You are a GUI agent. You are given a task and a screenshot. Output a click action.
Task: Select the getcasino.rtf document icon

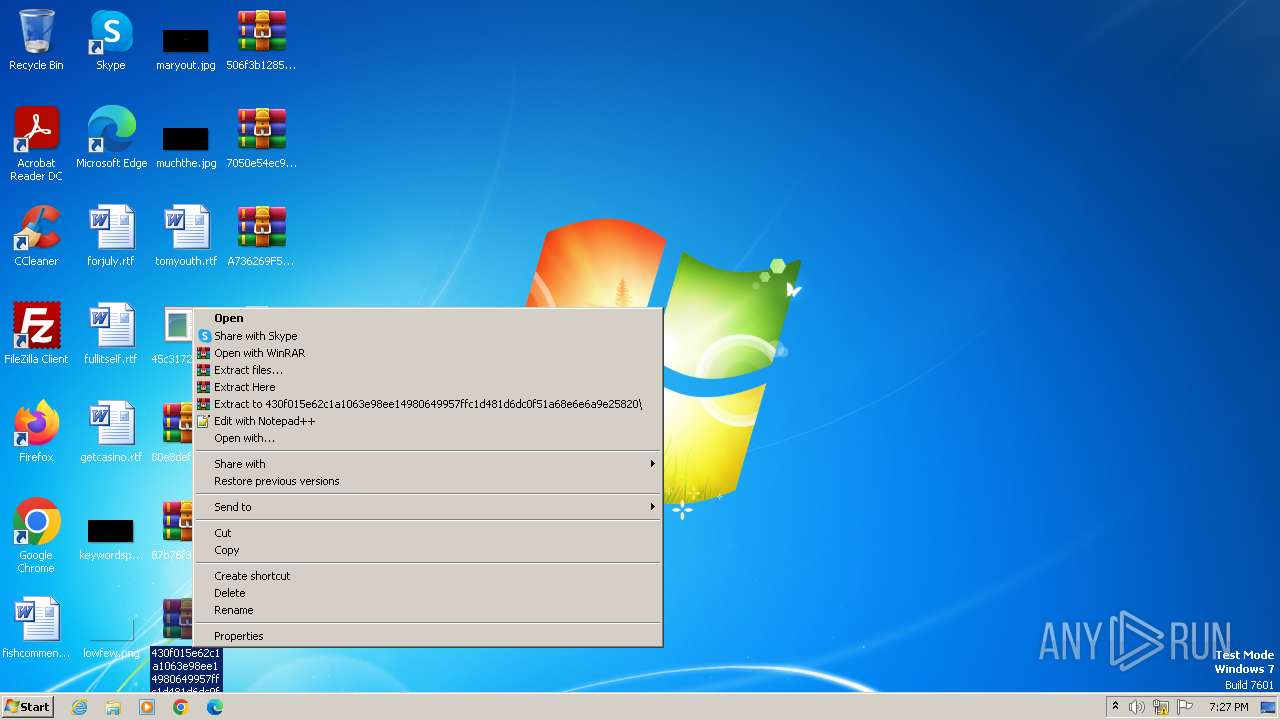click(111, 432)
